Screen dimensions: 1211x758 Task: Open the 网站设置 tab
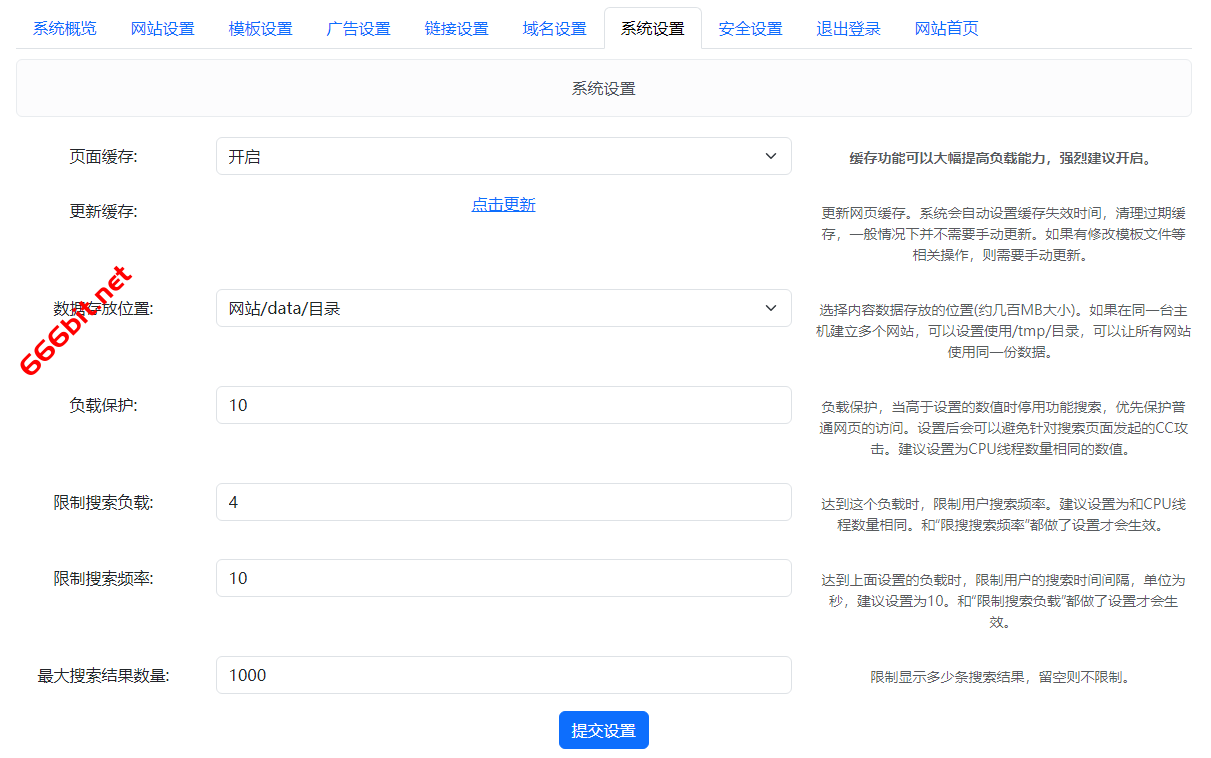click(162, 28)
